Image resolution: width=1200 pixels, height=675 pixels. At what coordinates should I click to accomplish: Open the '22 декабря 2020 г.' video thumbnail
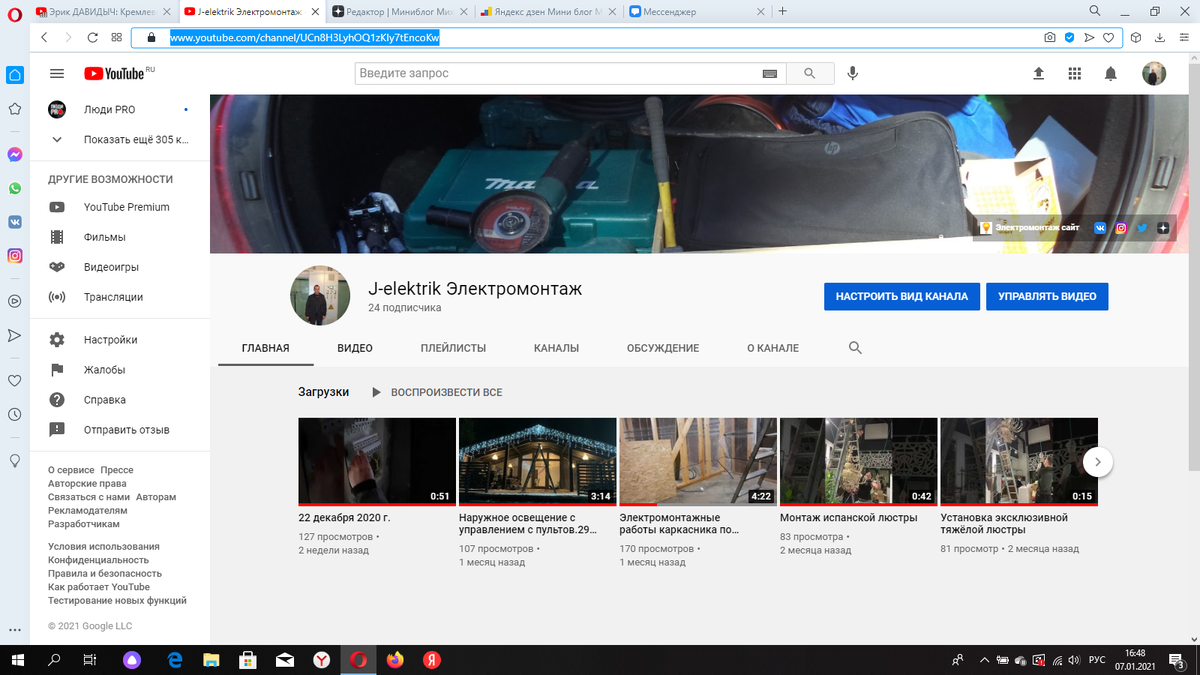pos(377,461)
